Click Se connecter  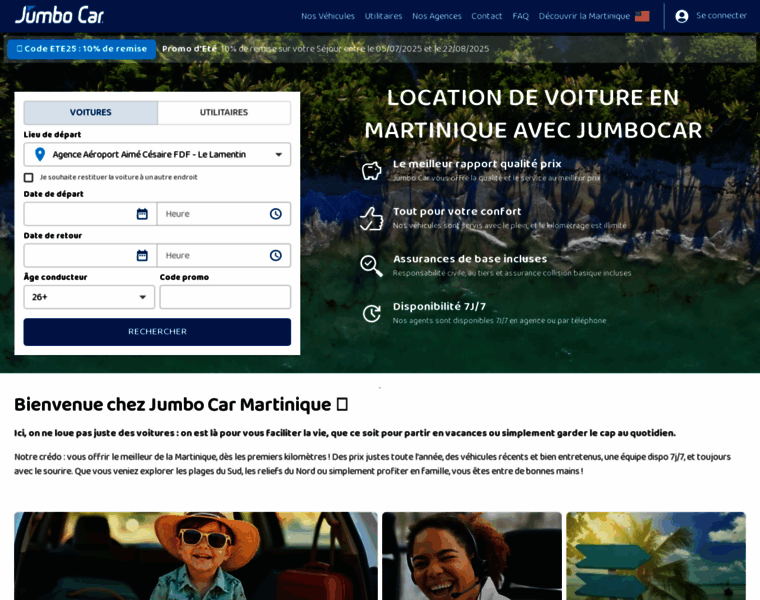click(x=721, y=16)
